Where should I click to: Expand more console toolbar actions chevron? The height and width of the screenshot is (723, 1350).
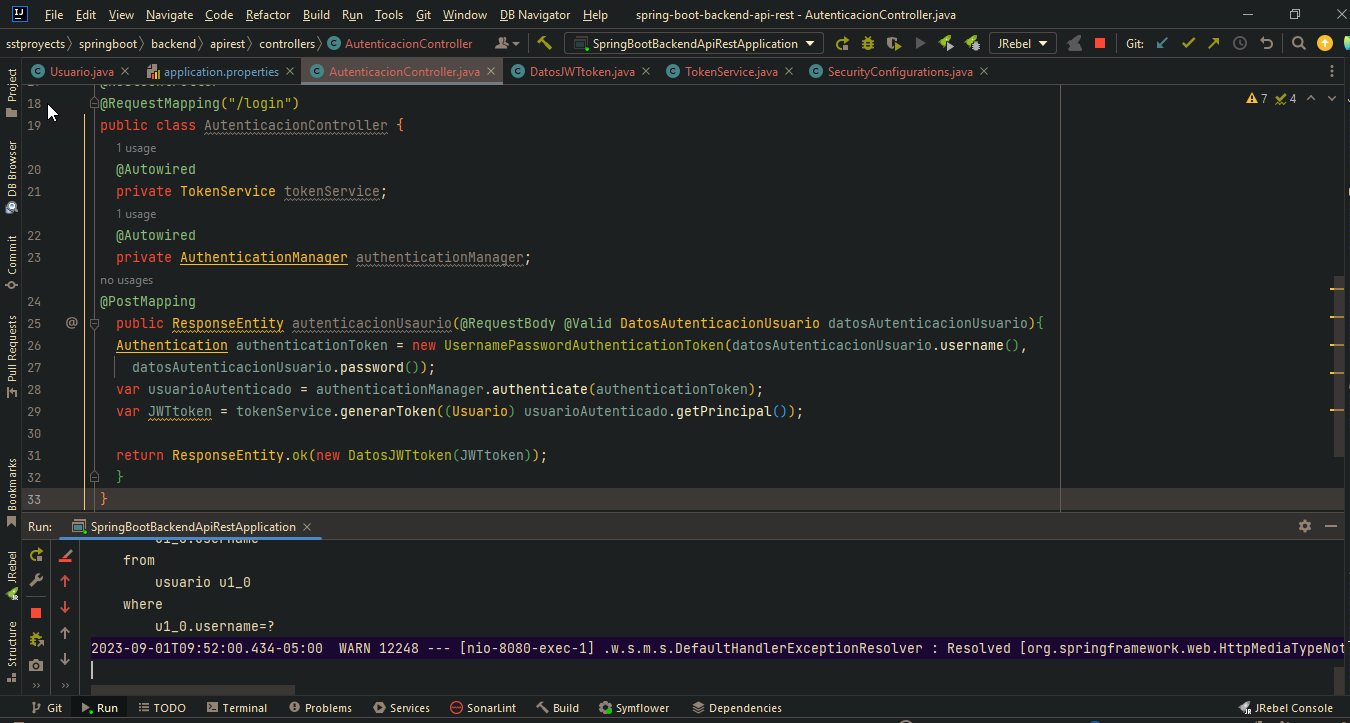click(x=65, y=686)
